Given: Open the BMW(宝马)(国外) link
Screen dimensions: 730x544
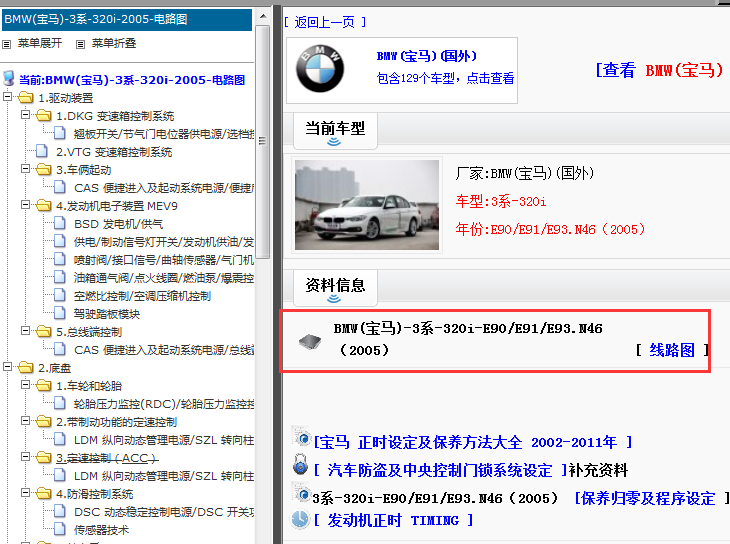Looking at the screenshot, I should tap(426, 56).
